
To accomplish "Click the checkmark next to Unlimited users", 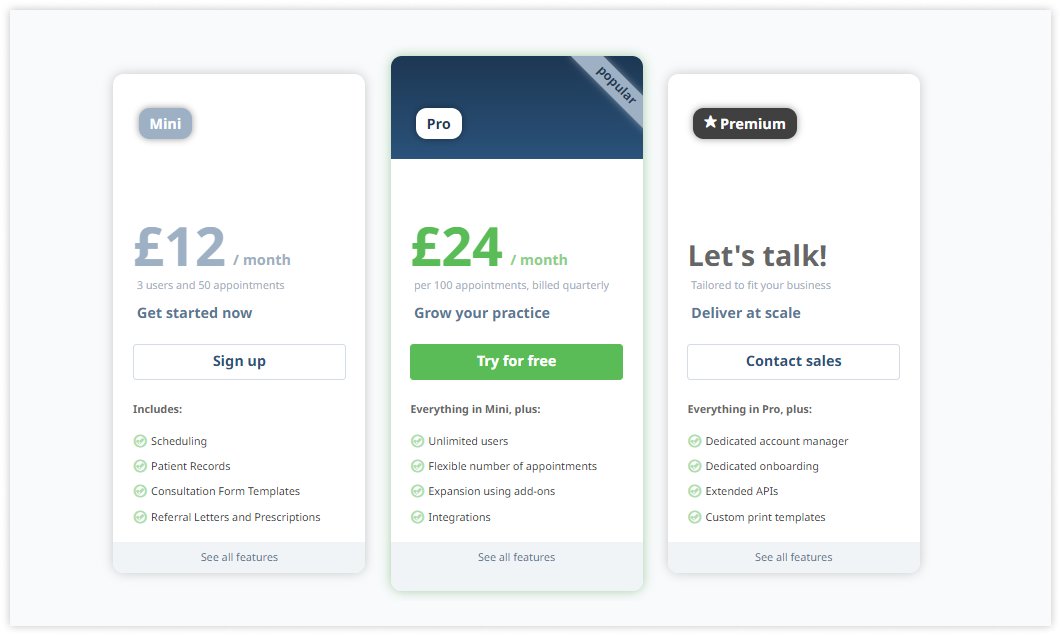I will tap(417, 441).
